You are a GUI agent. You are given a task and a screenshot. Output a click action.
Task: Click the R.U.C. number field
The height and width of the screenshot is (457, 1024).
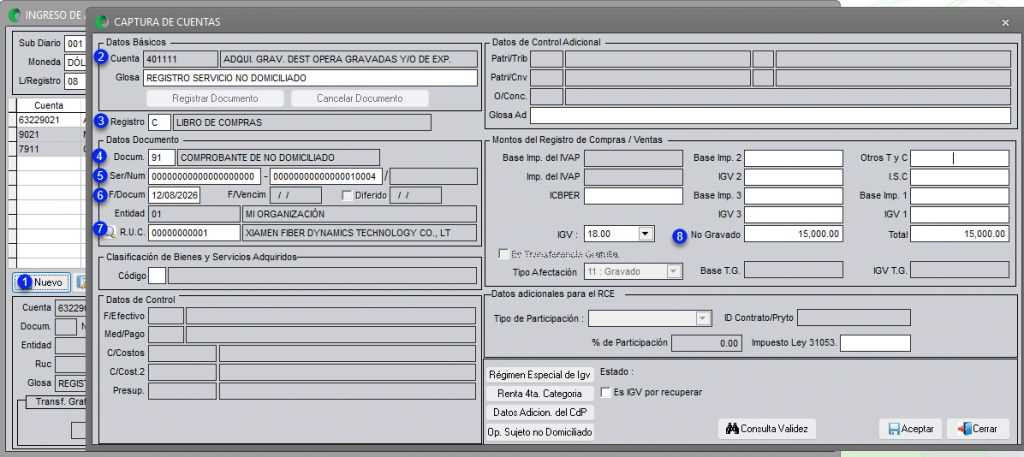pyautogui.click(x=195, y=232)
